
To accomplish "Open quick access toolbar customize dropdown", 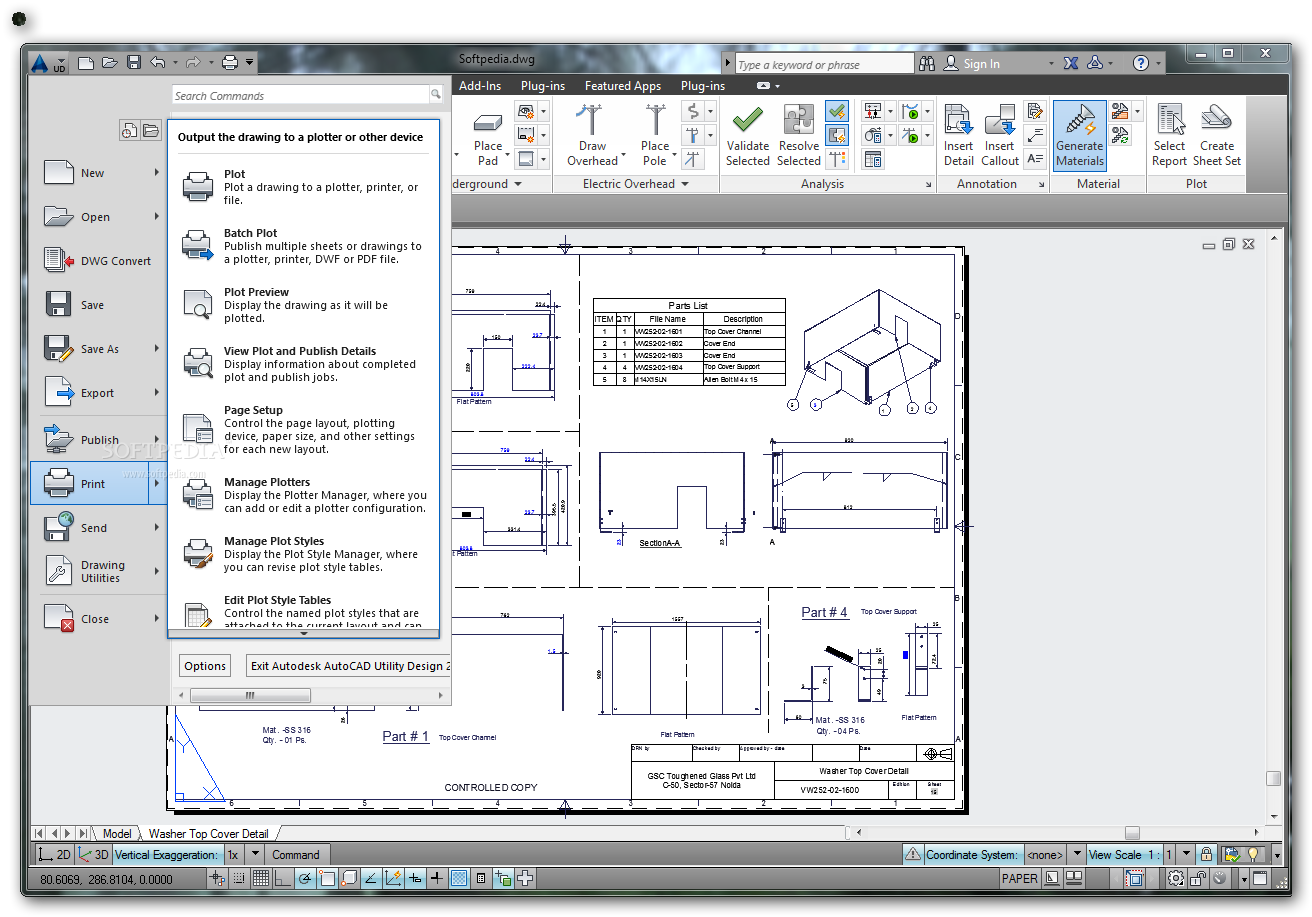I will coord(250,63).
